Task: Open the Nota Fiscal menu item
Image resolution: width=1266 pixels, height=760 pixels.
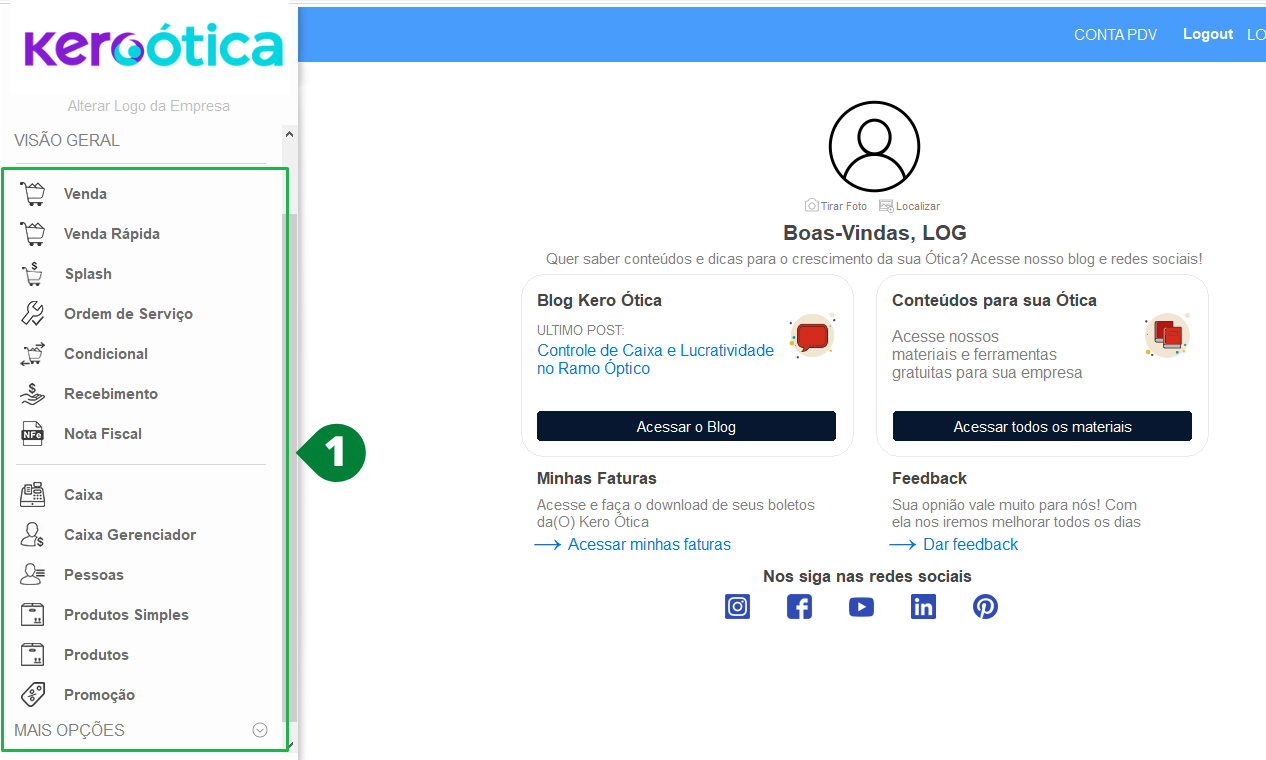Action: click(103, 433)
